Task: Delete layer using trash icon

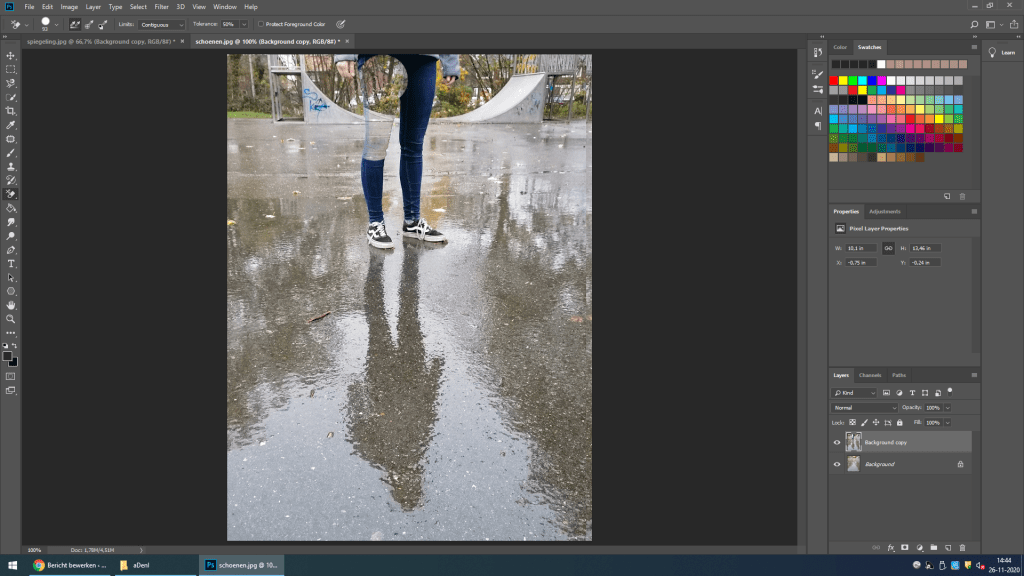Action: coord(962,548)
